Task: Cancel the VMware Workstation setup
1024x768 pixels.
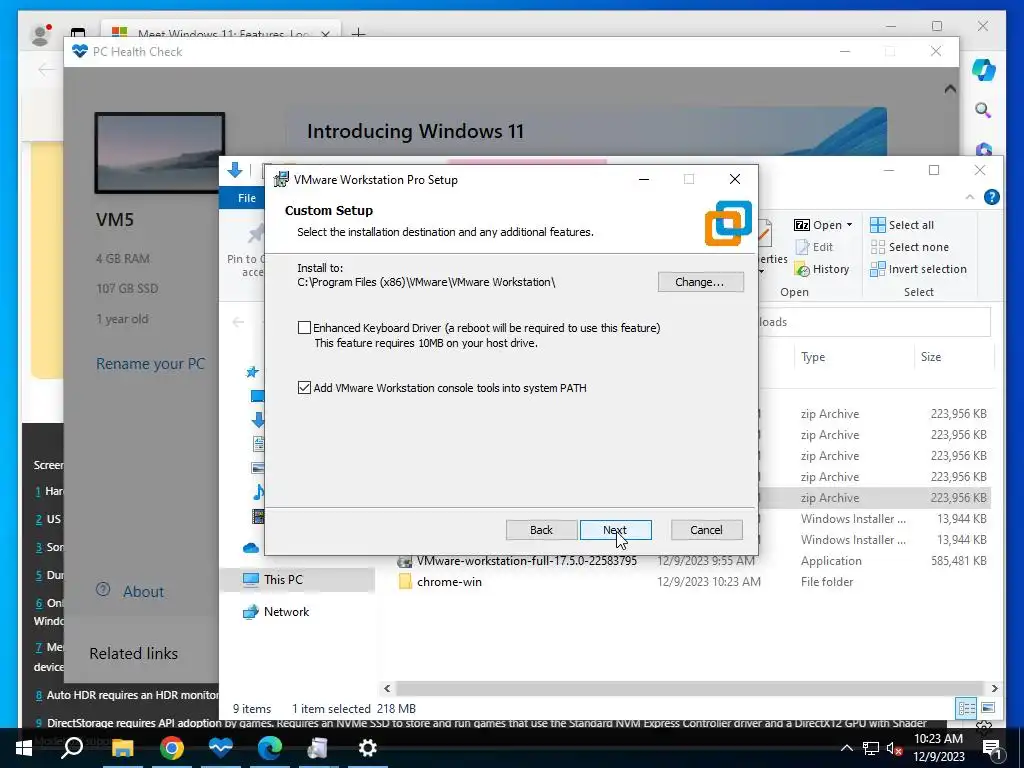Action: (x=707, y=530)
